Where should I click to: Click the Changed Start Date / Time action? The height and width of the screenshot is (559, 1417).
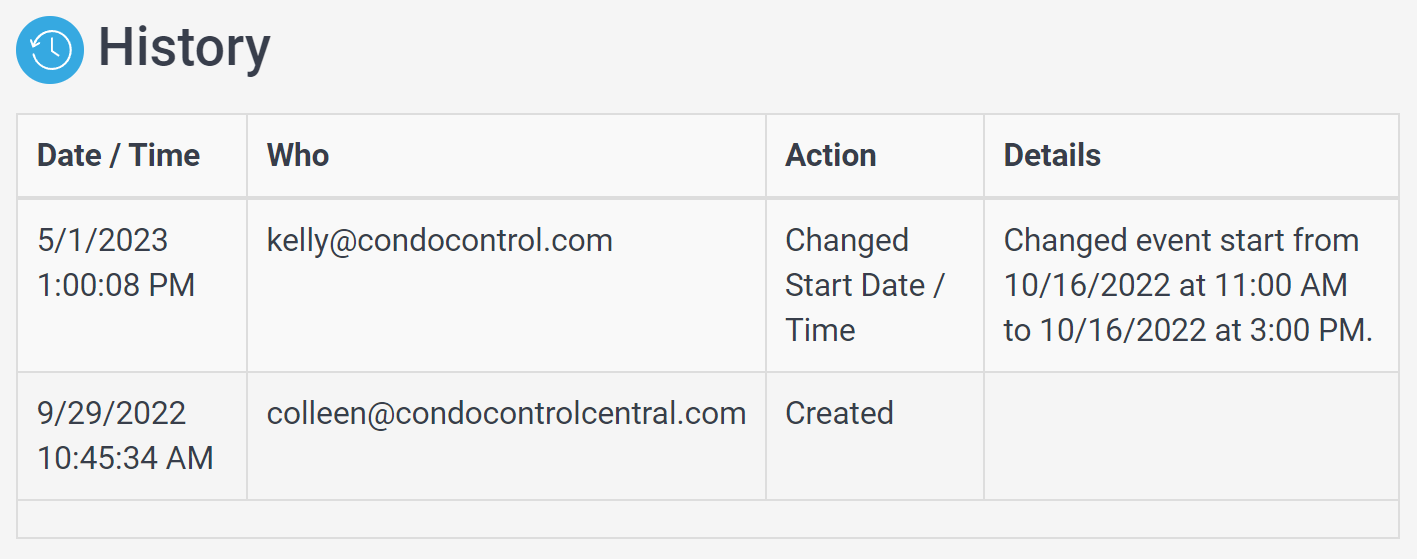pyautogui.click(x=865, y=285)
